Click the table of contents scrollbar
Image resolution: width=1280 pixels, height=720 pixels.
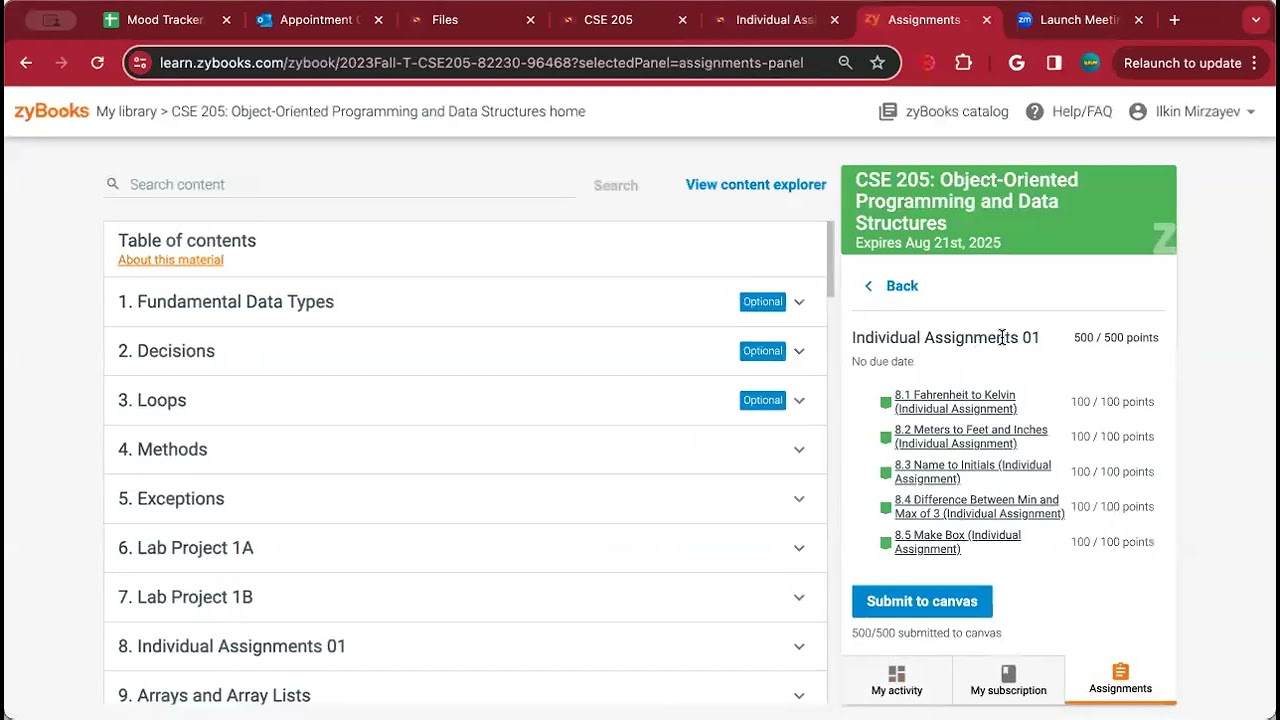click(x=829, y=259)
